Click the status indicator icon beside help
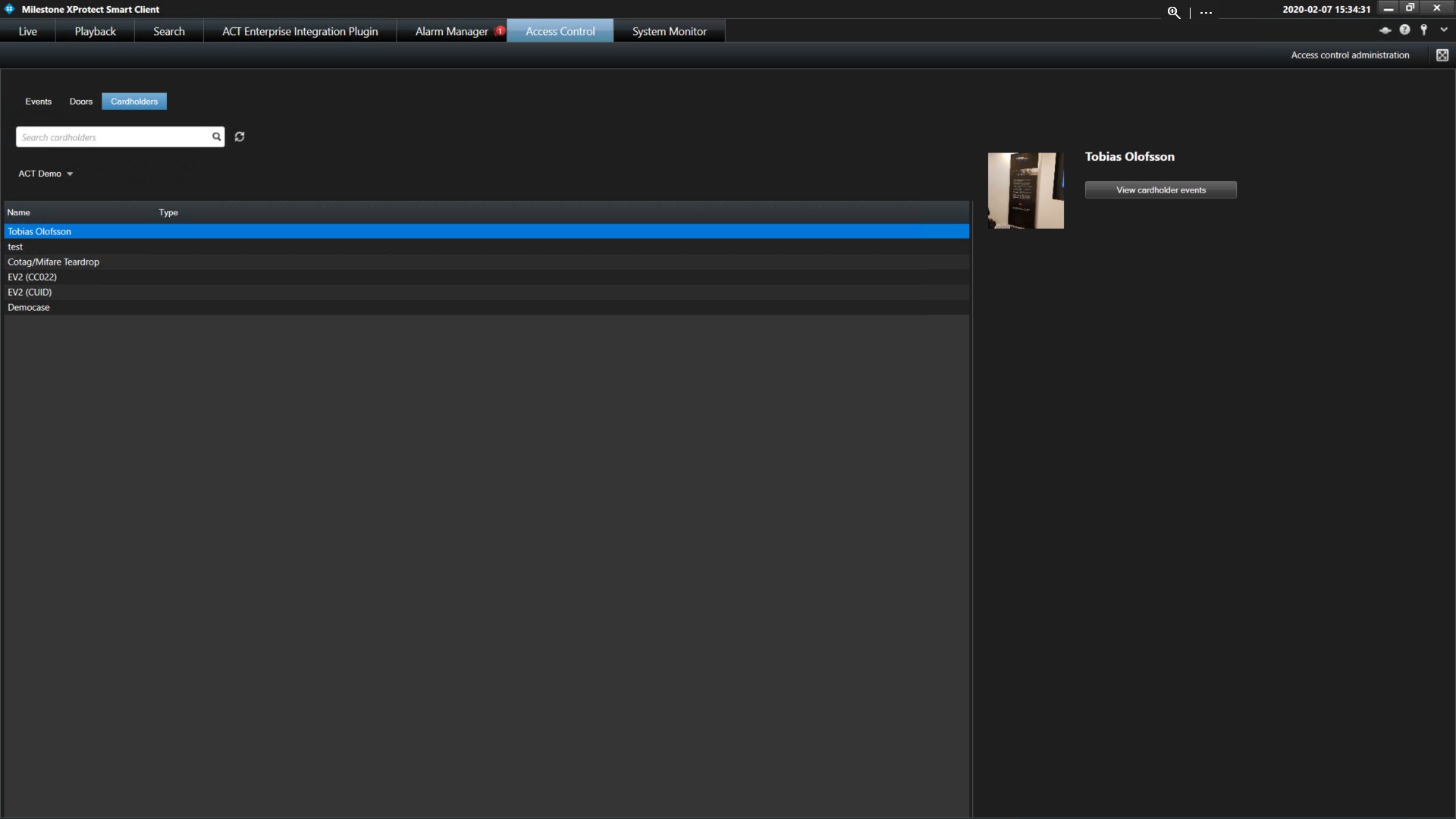Image resolution: width=1456 pixels, height=819 pixels. (1385, 30)
